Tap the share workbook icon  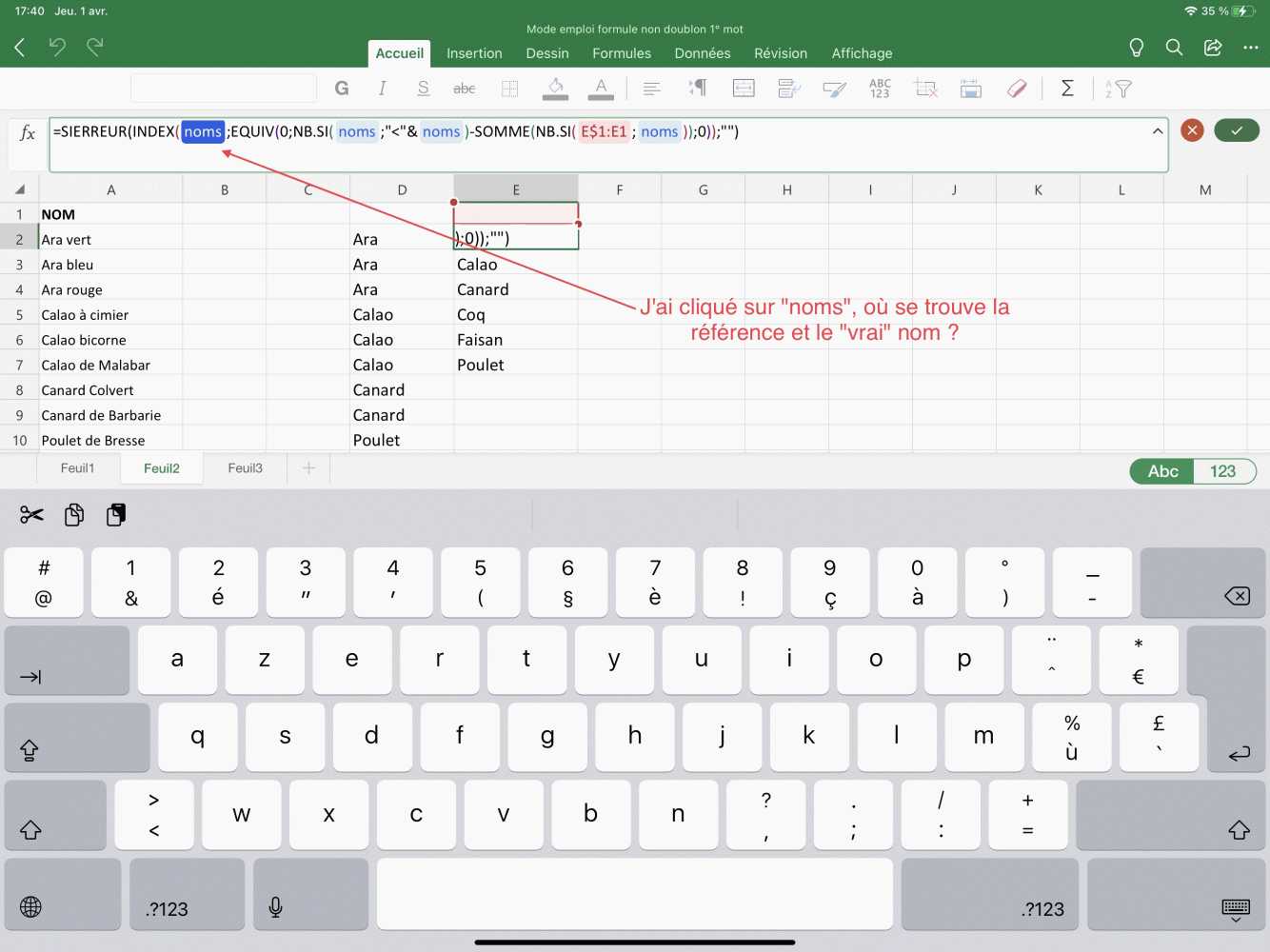(x=1213, y=48)
